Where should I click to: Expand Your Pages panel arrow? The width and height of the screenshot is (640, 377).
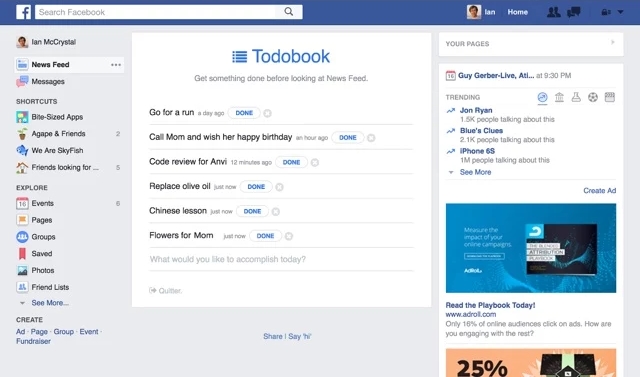612,42
